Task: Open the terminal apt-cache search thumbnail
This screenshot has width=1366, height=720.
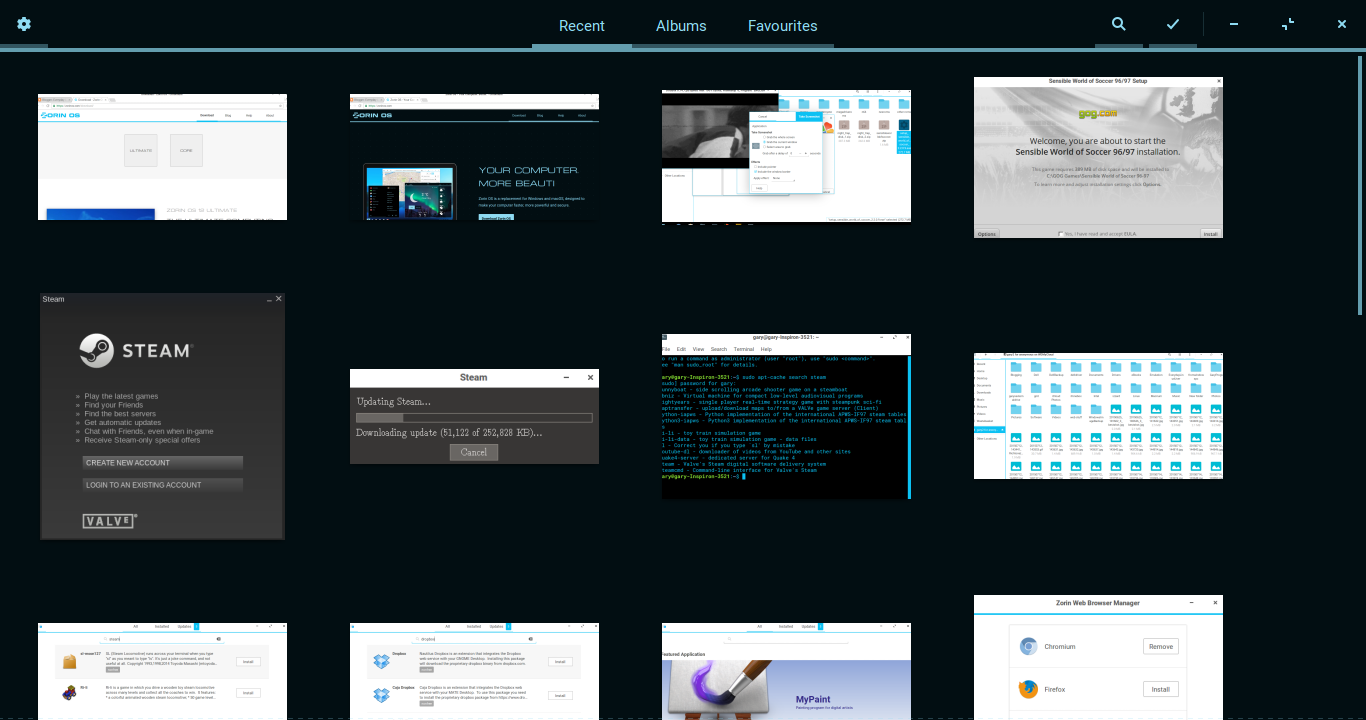Action: [786, 416]
